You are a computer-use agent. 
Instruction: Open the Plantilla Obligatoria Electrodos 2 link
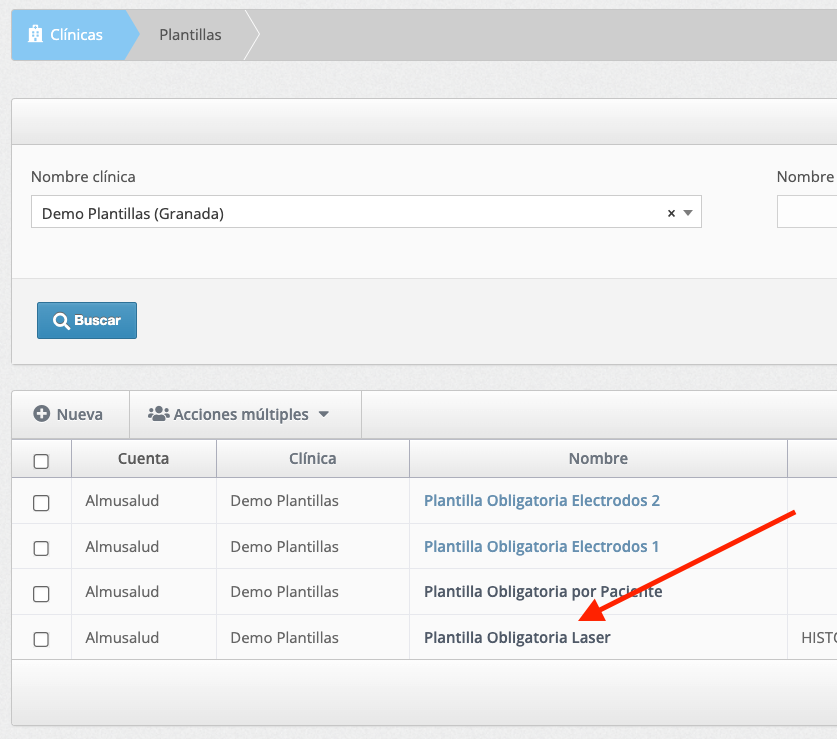point(542,501)
